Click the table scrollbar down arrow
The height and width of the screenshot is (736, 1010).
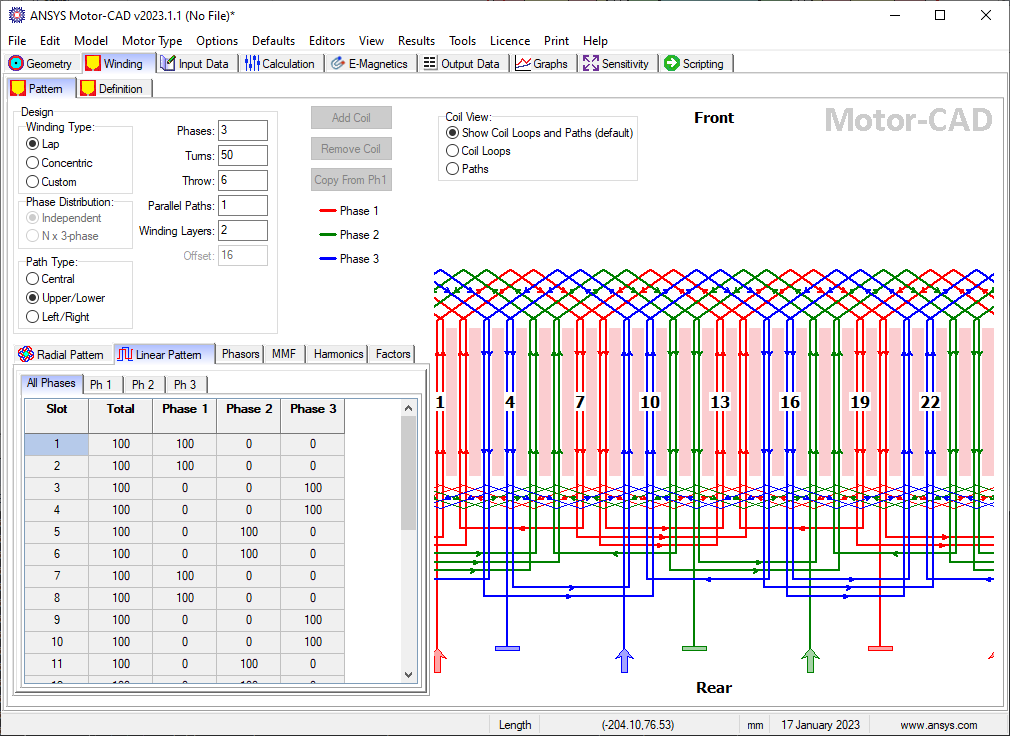[408, 675]
